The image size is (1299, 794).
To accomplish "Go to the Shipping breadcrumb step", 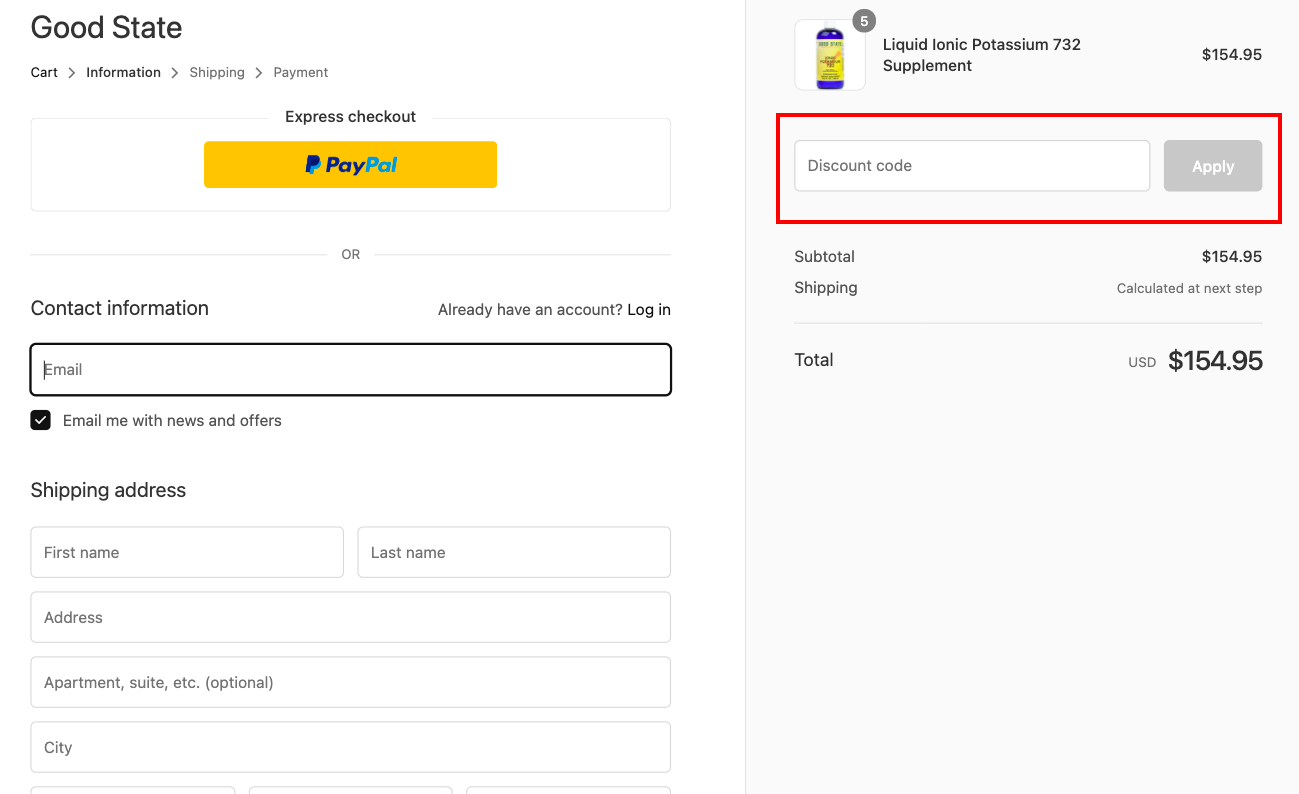I will pyautogui.click(x=217, y=72).
